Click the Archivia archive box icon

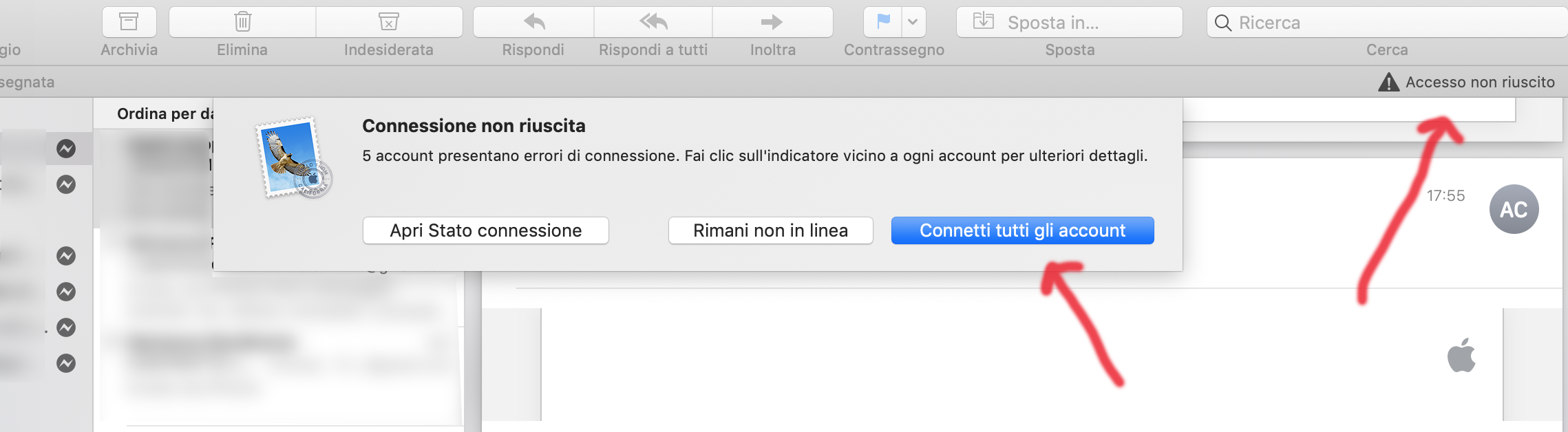pyautogui.click(x=129, y=22)
